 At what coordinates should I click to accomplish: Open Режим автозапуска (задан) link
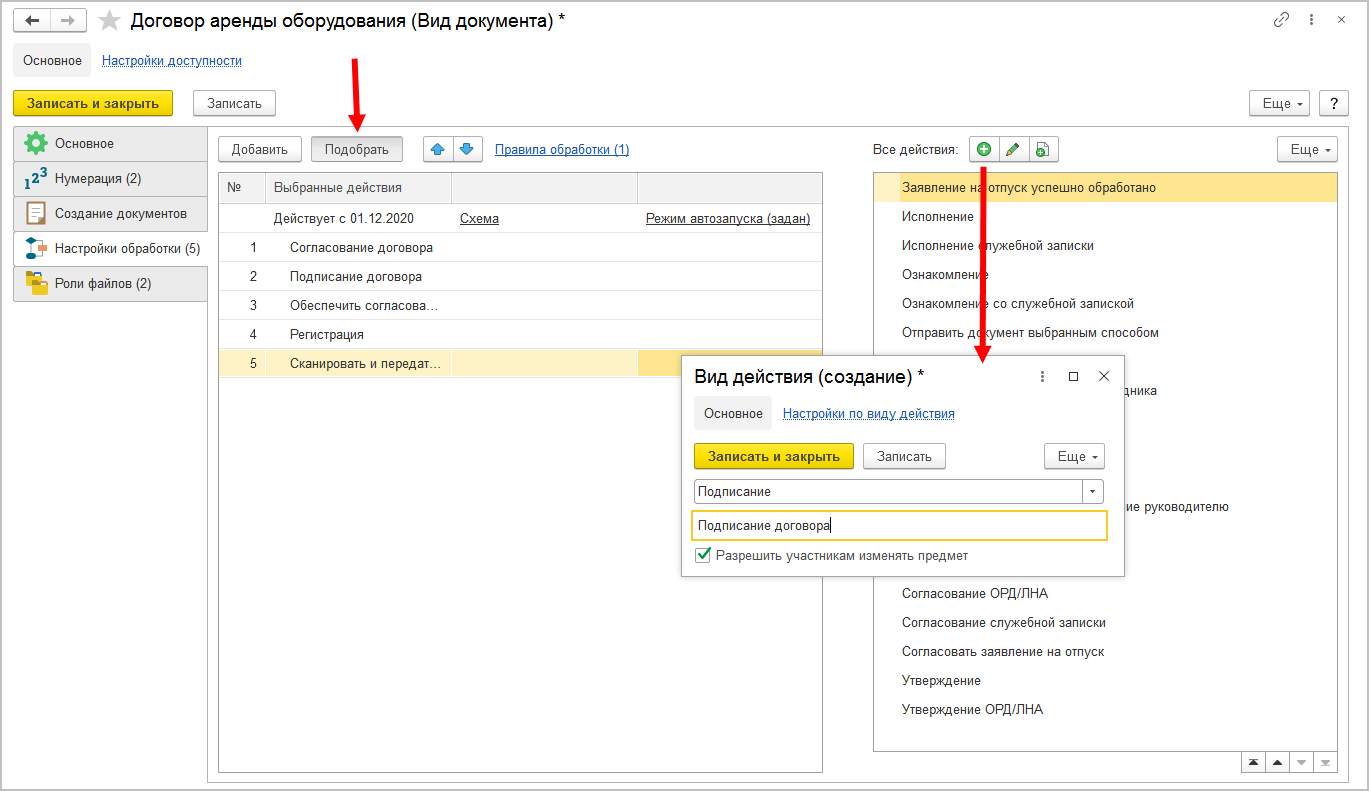click(728, 218)
